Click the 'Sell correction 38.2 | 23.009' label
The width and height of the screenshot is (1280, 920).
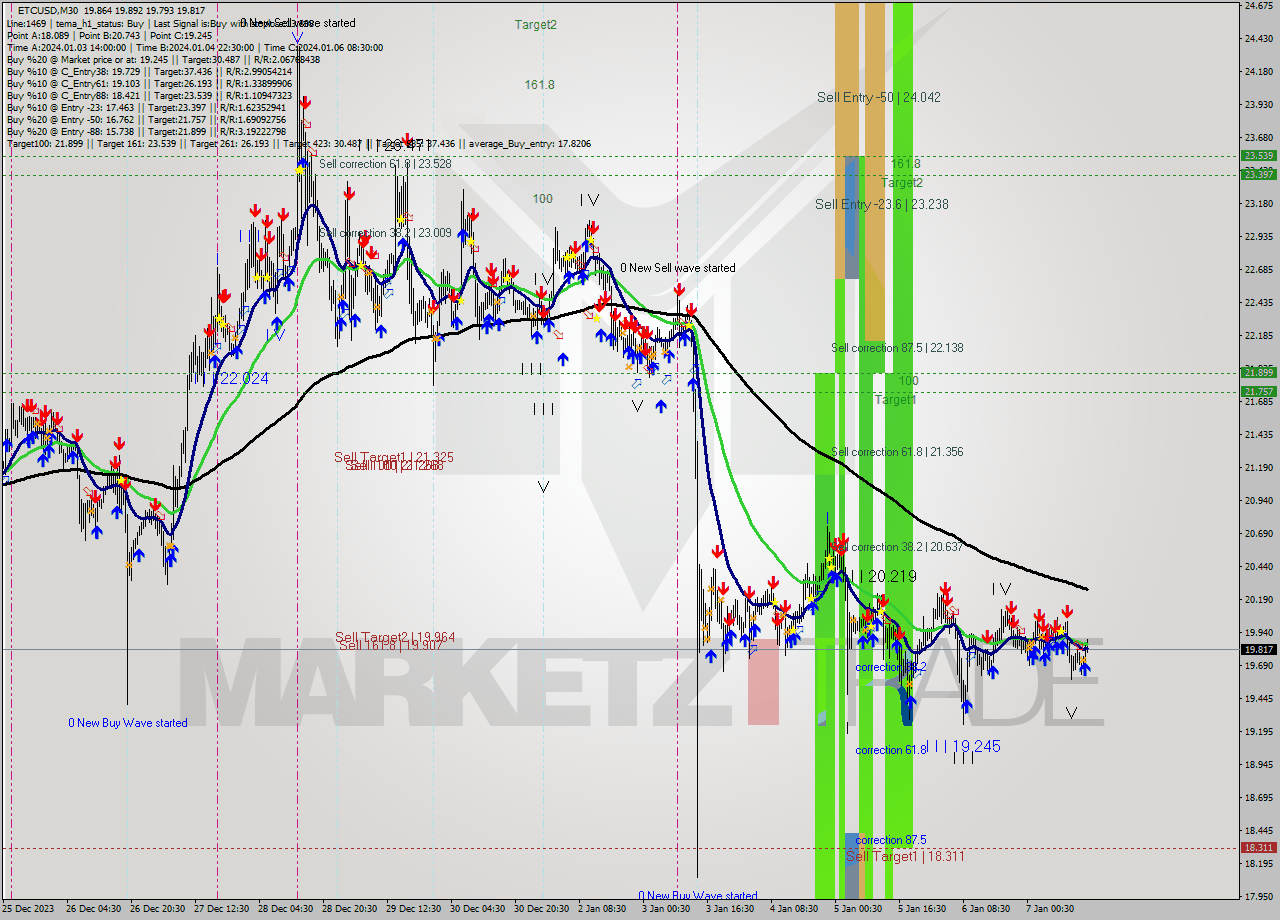tap(385, 233)
